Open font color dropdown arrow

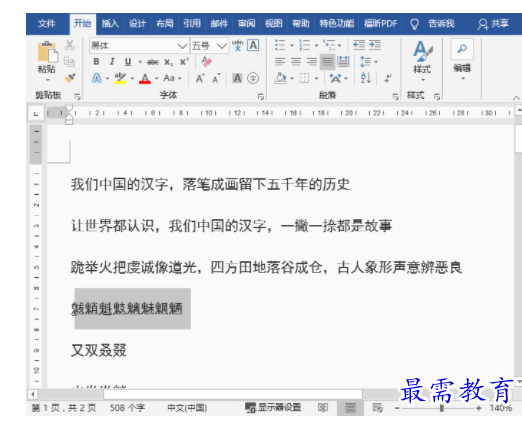[156, 79]
